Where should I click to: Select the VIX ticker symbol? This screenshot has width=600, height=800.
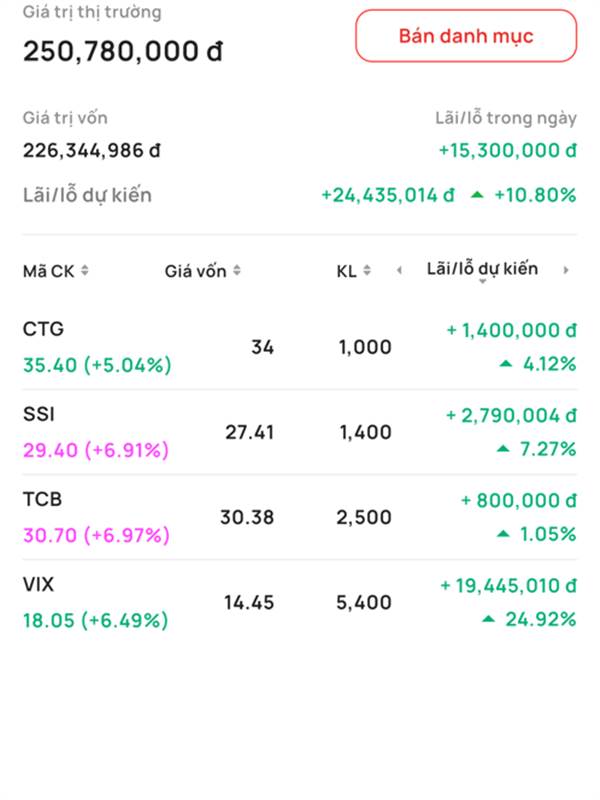point(39,584)
